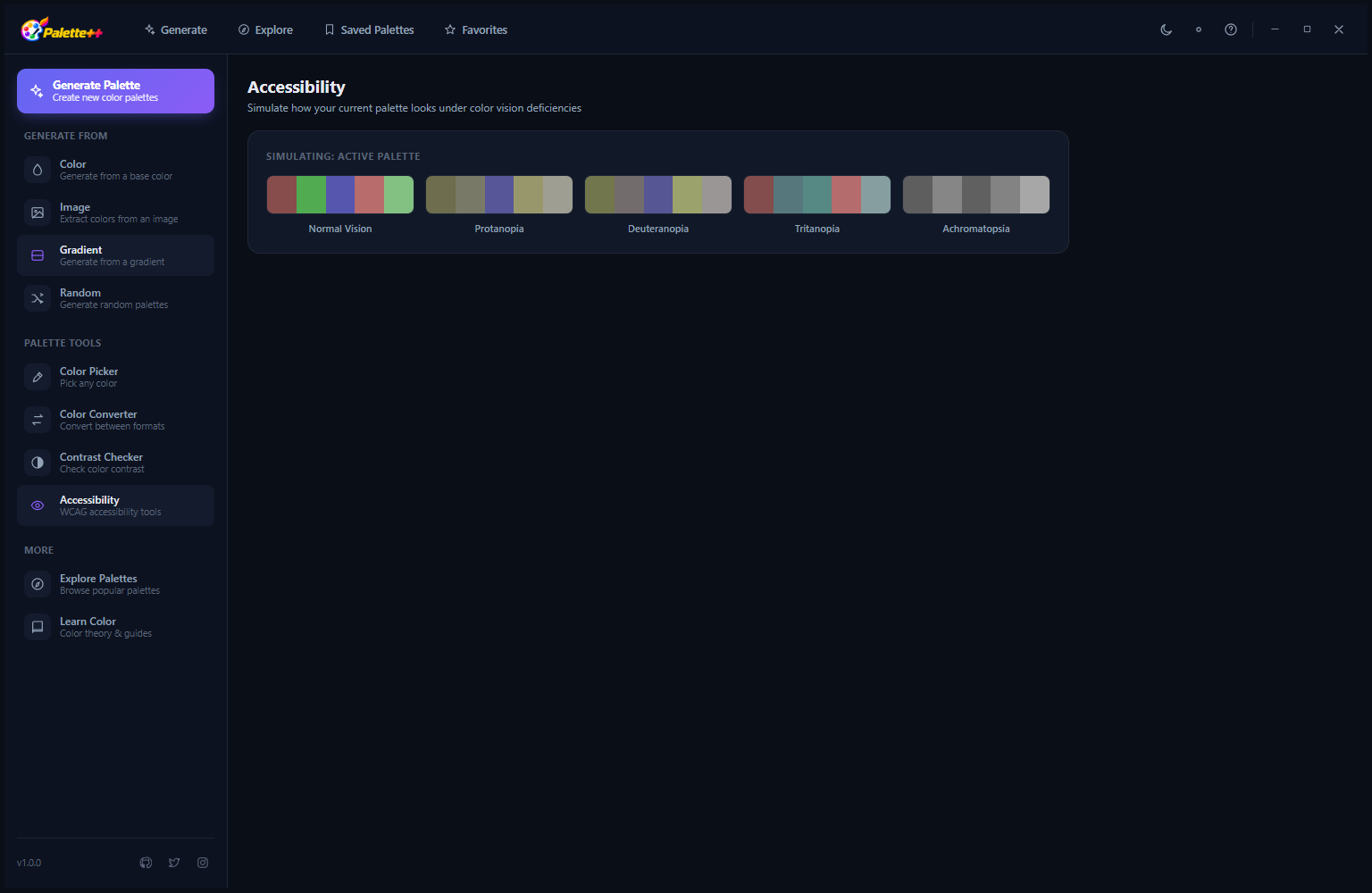Click the Accessibility page heading
The width and height of the screenshot is (1372, 893).
tap(297, 87)
